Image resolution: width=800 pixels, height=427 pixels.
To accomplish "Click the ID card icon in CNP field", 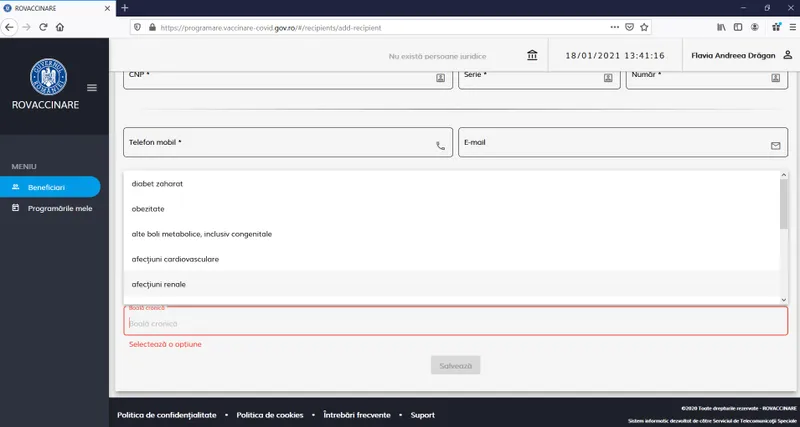I will pyautogui.click(x=440, y=76).
